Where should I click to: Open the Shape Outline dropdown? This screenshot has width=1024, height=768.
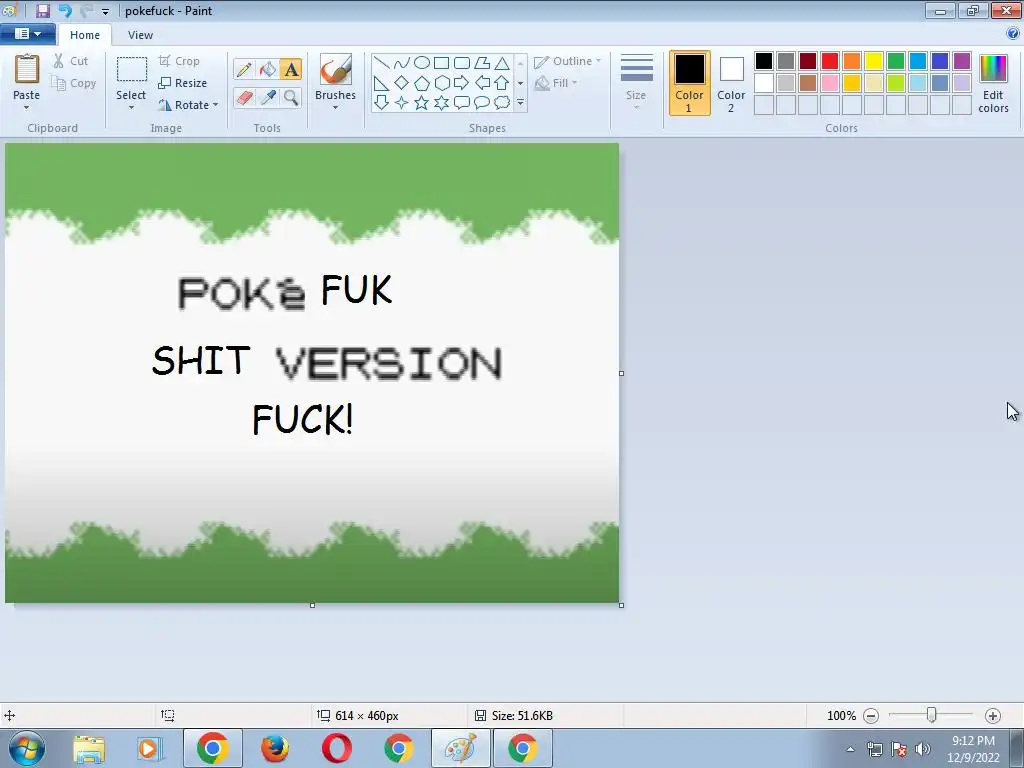(x=568, y=61)
